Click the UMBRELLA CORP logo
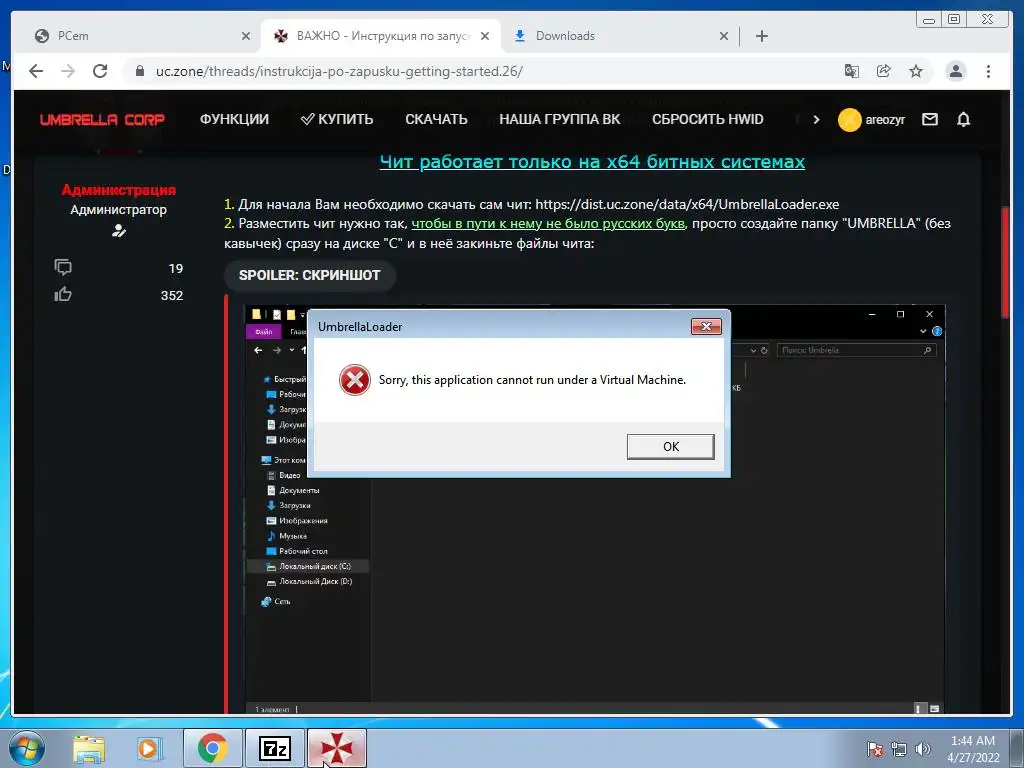Image resolution: width=1024 pixels, height=768 pixels. [102, 120]
